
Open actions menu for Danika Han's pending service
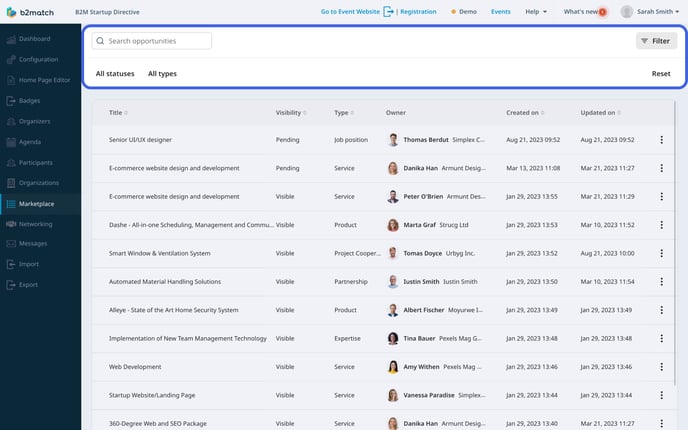pos(661,168)
